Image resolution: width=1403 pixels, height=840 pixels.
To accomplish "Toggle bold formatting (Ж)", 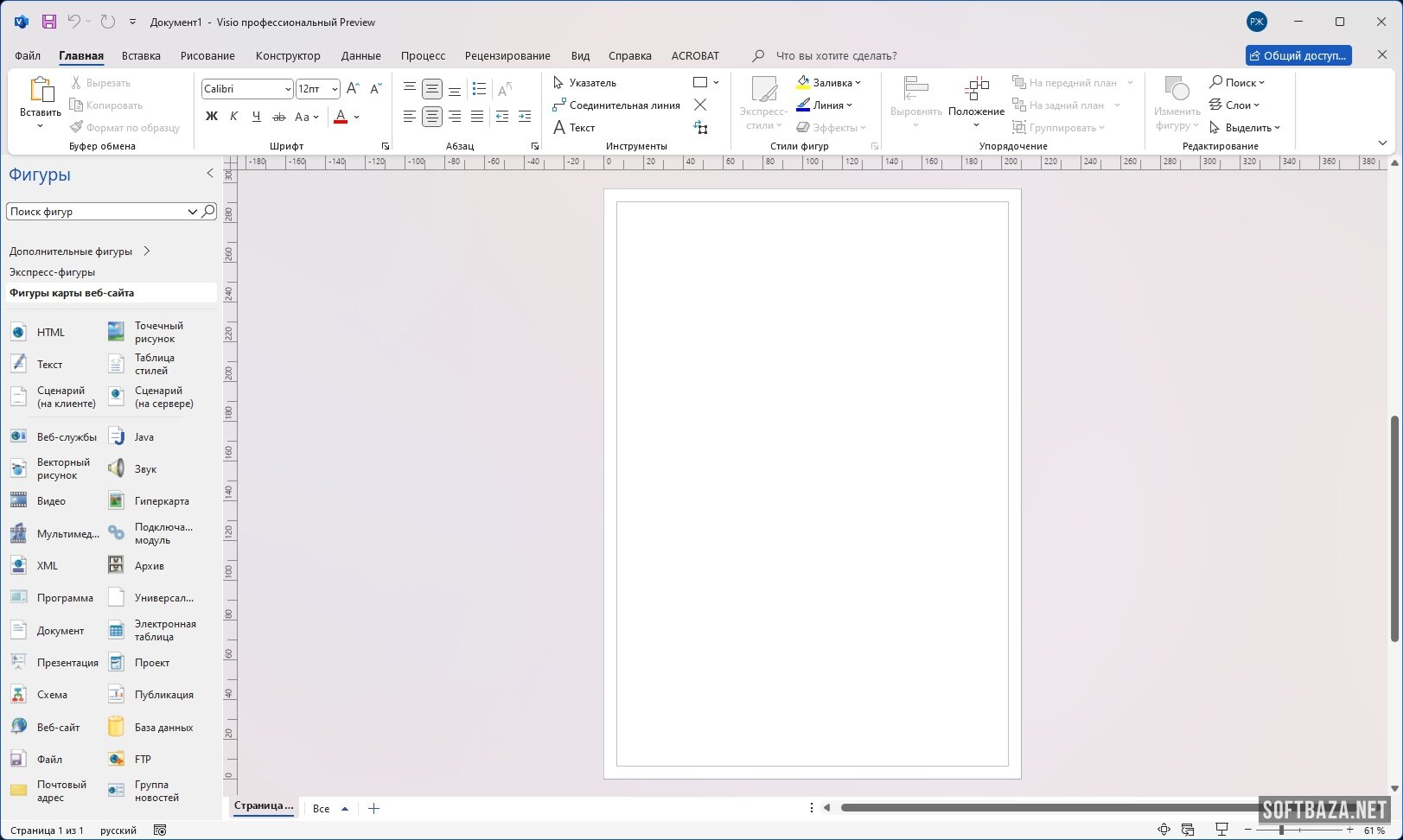I will 212,117.
